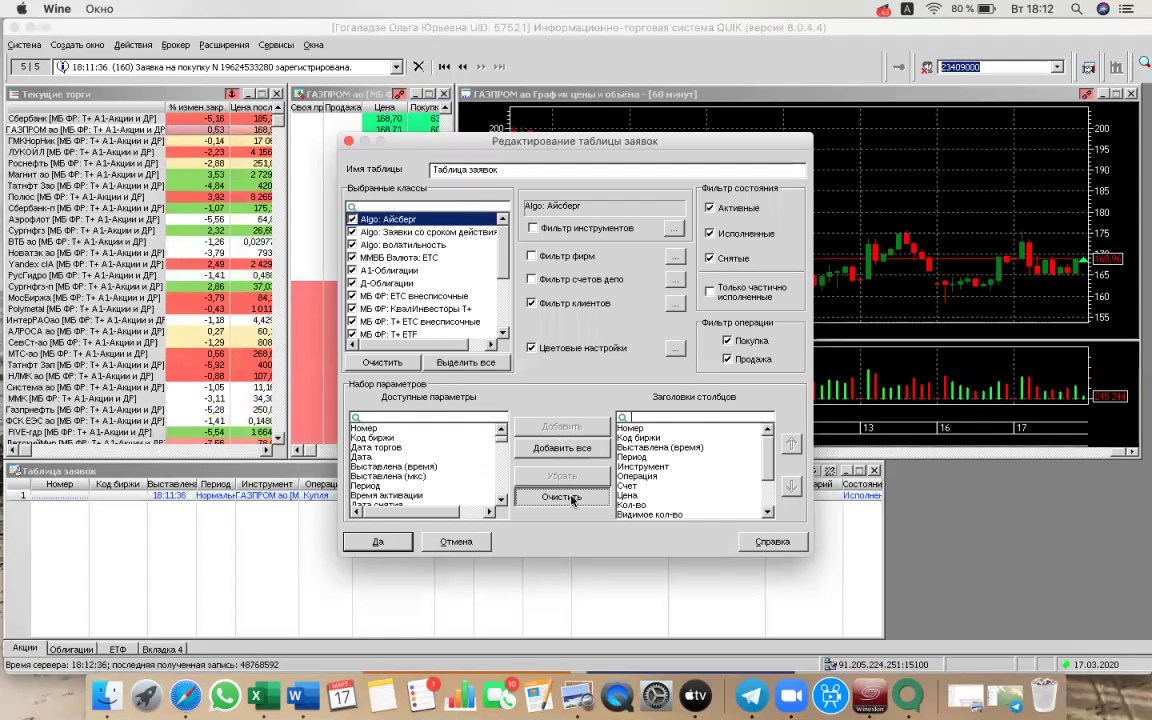Open Telegram from the Dock
Screen dimensions: 1152x720
[751, 695]
